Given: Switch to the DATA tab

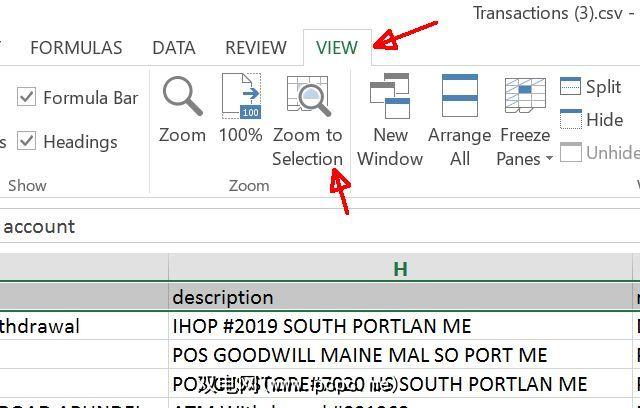Looking at the screenshot, I should coord(174,48).
